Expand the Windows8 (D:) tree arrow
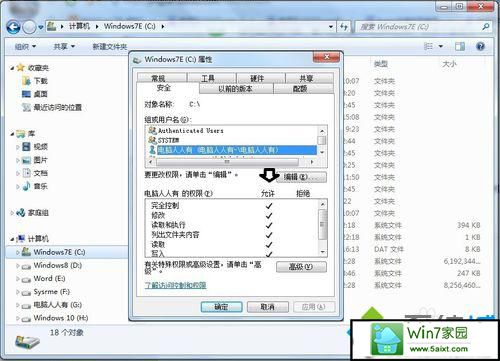The image size is (500, 361). (x=18, y=266)
